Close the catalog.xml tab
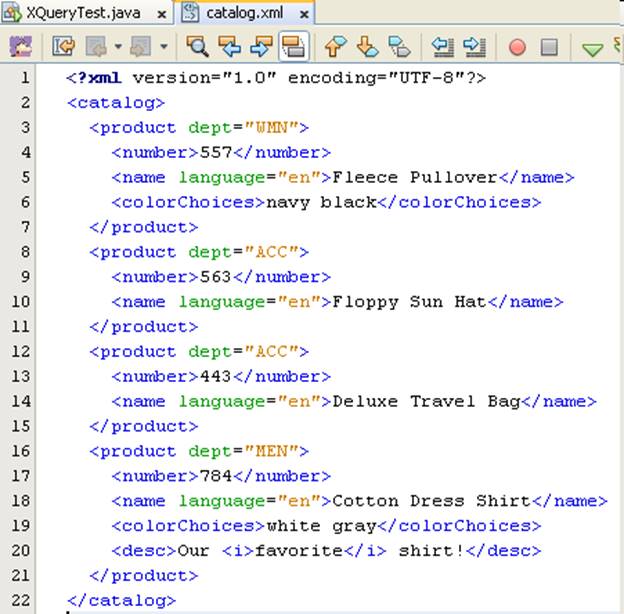This screenshot has height=614, width=624. (304, 15)
